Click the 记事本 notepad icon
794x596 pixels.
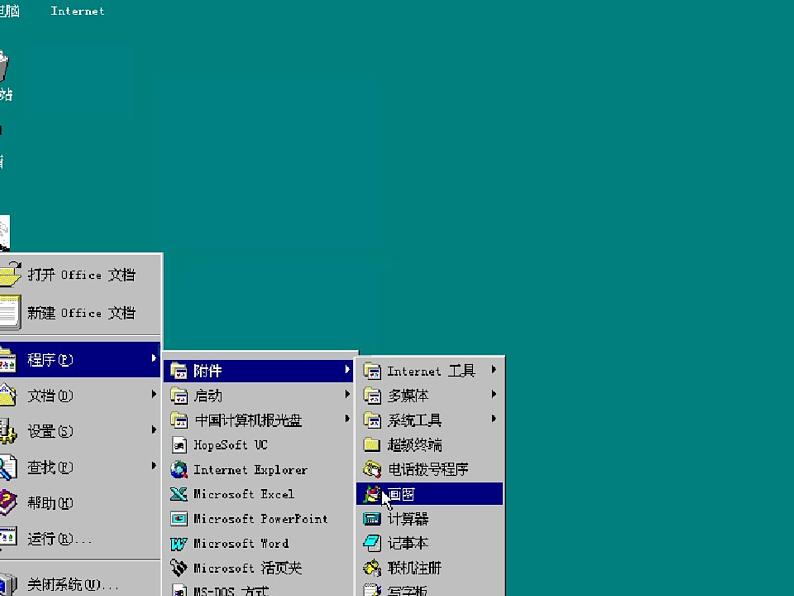pos(372,543)
